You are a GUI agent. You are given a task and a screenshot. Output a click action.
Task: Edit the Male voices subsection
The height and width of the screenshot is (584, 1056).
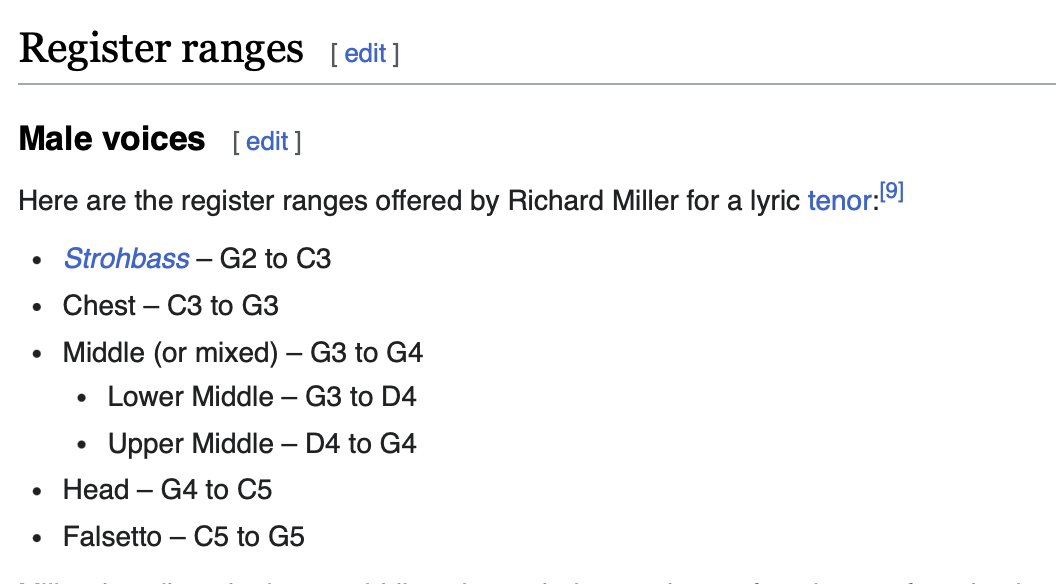pyautogui.click(x=267, y=141)
